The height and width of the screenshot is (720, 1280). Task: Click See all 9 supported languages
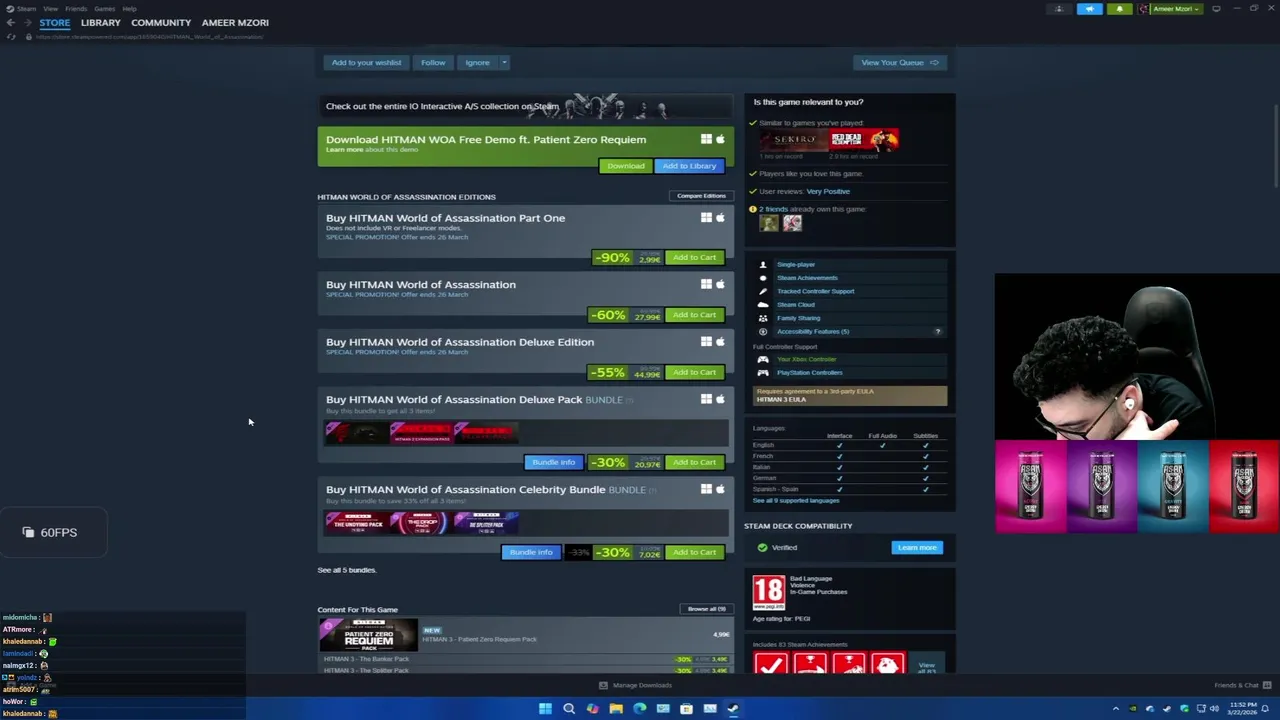[796, 500]
